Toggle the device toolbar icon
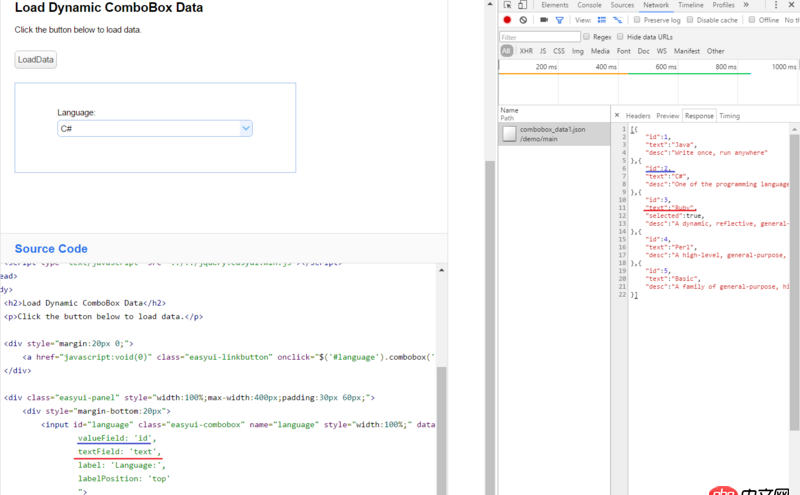This screenshot has height=495, width=800. click(x=524, y=5)
